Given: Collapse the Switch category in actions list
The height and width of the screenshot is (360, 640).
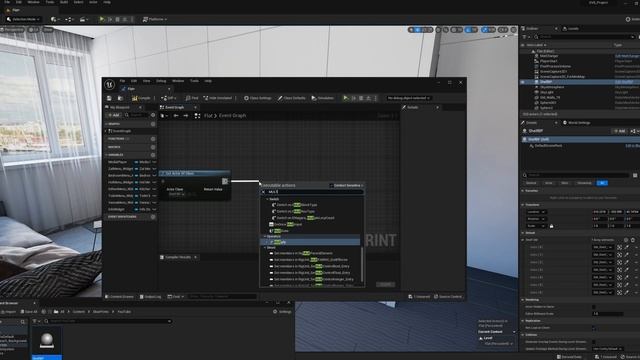Looking at the screenshot, I should (267, 199).
